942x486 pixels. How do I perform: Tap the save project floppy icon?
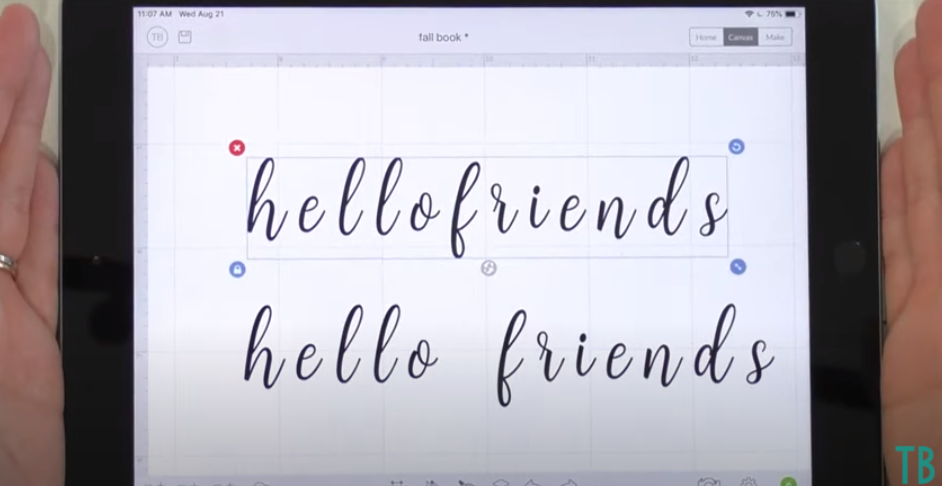pyautogui.click(x=185, y=37)
